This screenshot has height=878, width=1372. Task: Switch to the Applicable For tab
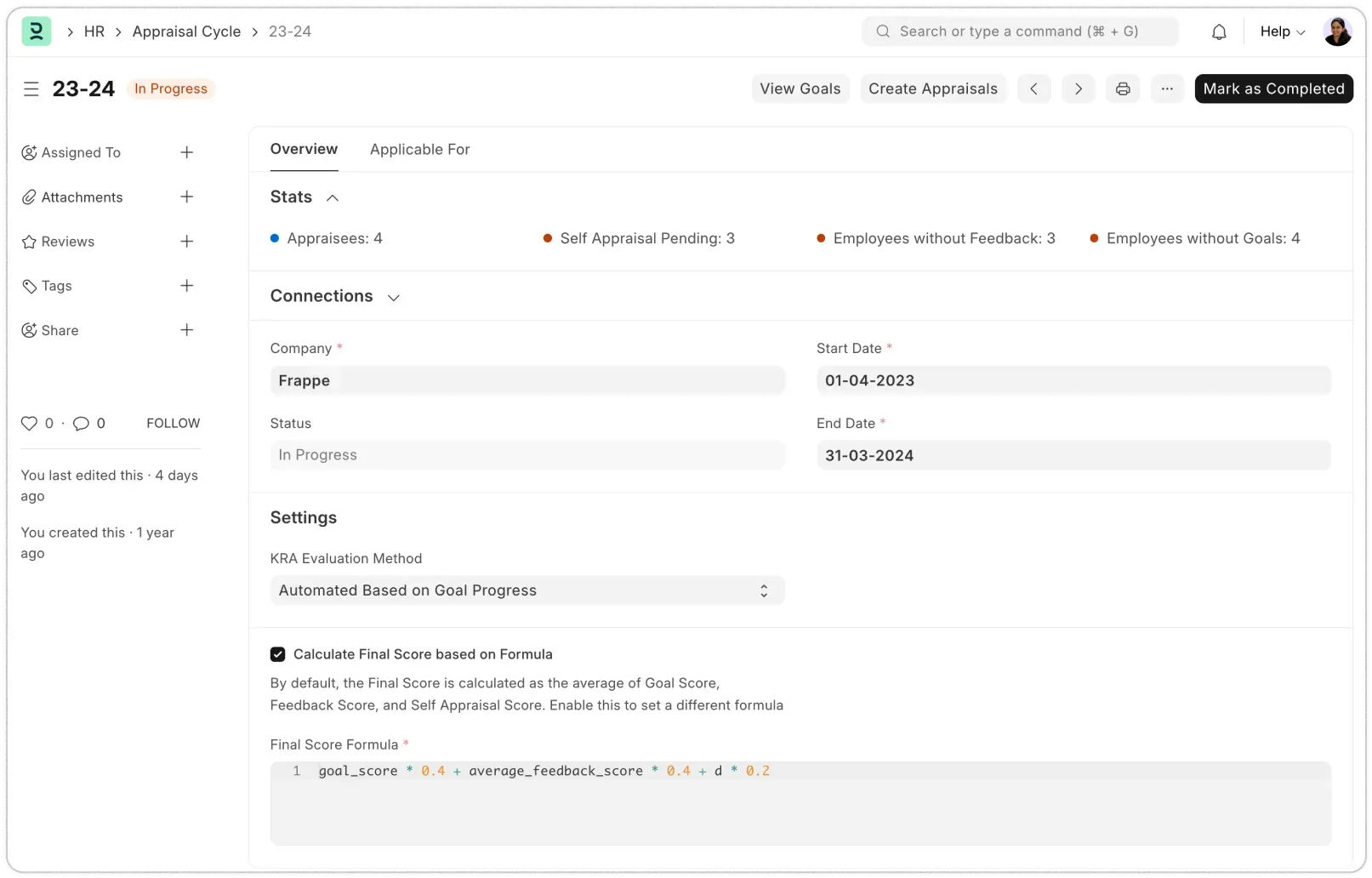point(419,149)
